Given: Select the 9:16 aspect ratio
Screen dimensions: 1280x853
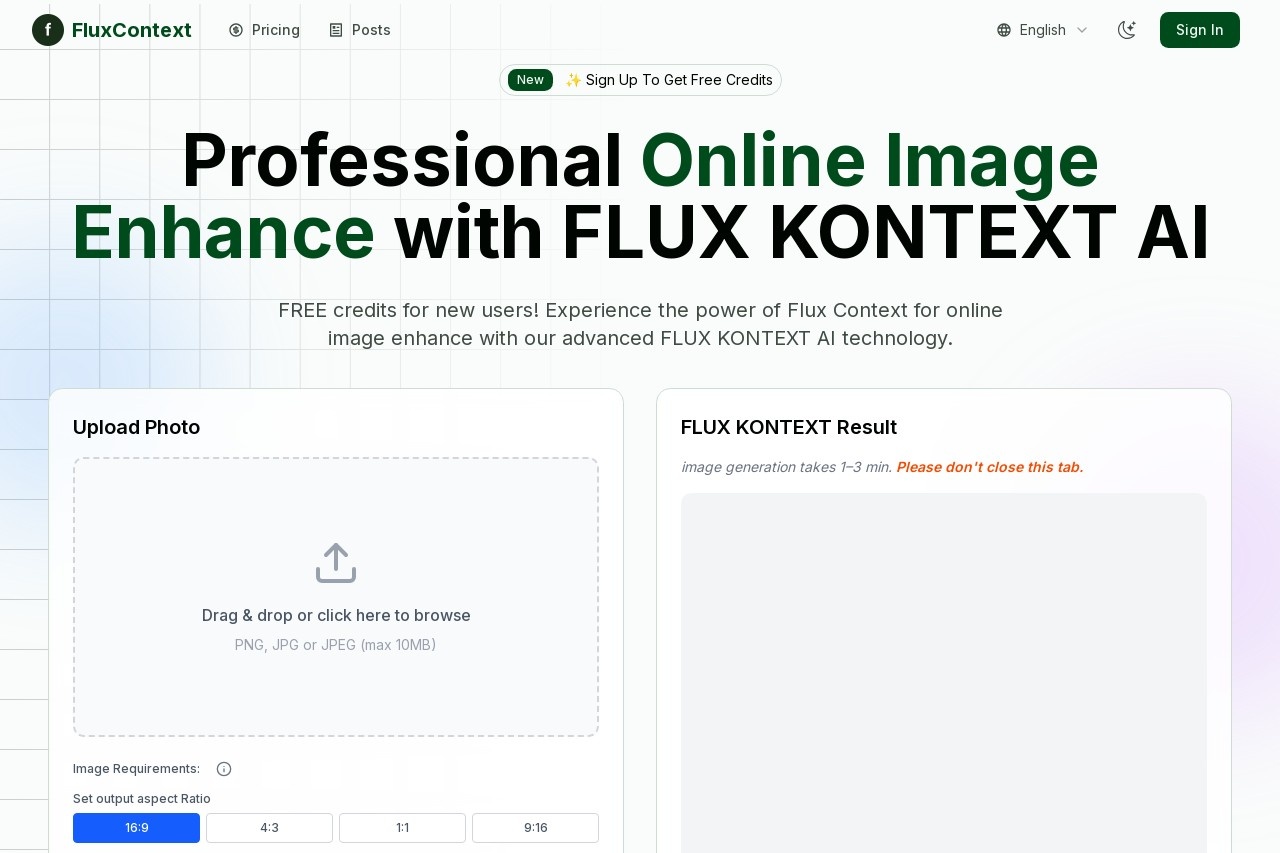Looking at the screenshot, I should click(x=535, y=828).
